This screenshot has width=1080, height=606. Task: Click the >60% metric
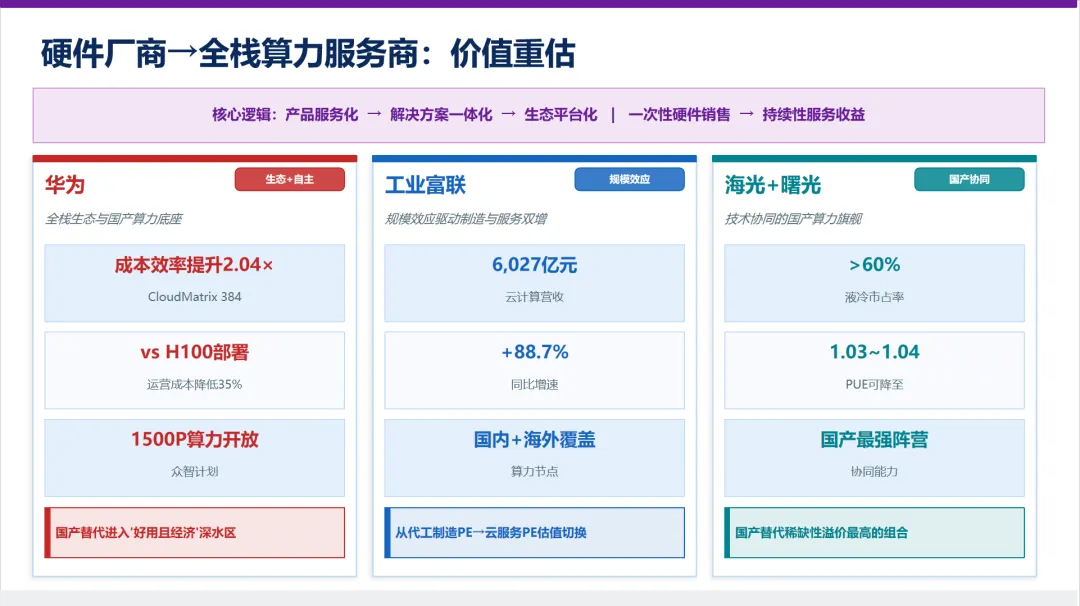874,265
